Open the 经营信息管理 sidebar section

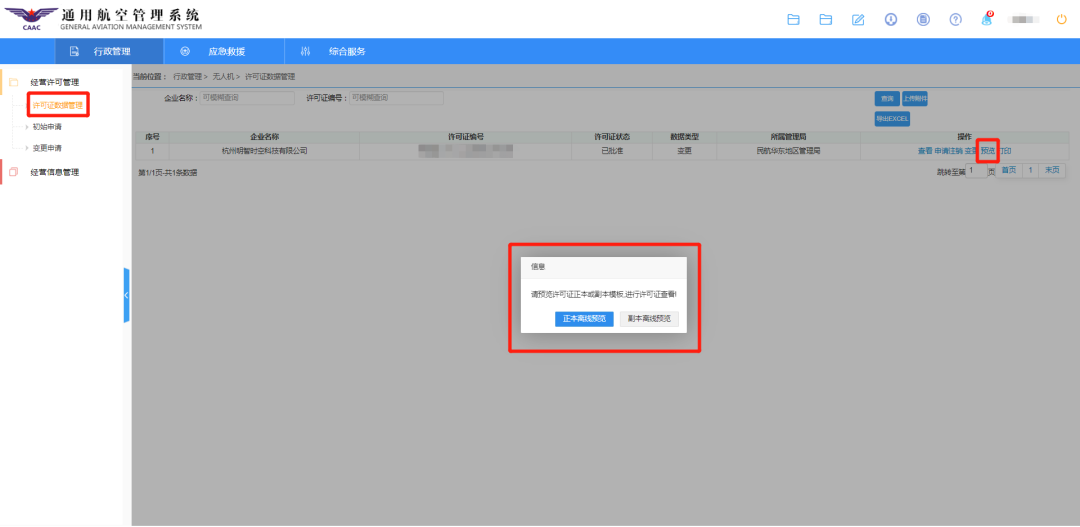coord(54,172)
